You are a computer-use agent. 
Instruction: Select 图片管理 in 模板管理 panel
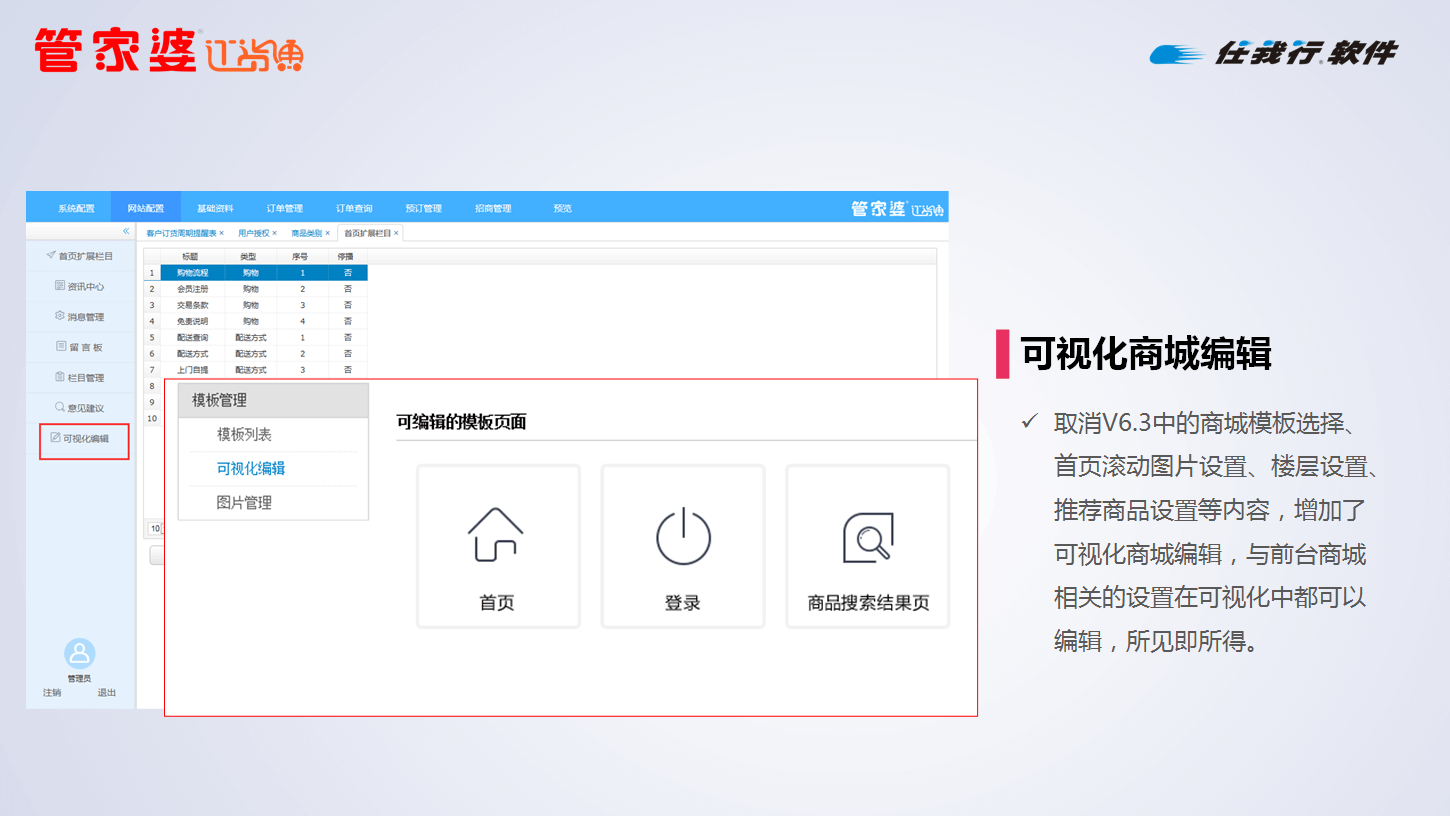coord(244,503)
